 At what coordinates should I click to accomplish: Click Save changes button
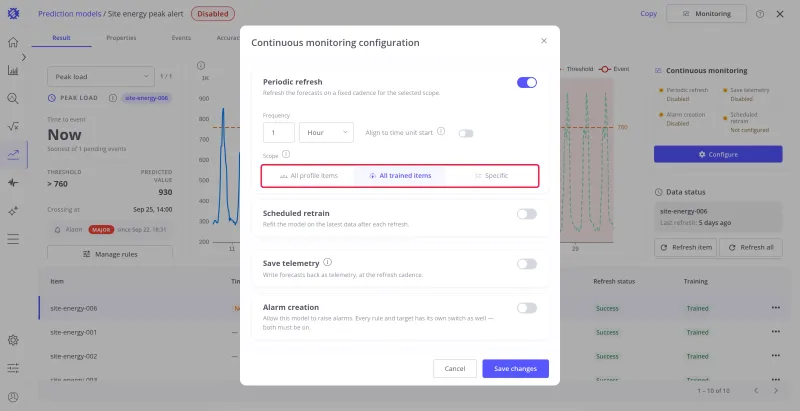click(x=515, y=369)
